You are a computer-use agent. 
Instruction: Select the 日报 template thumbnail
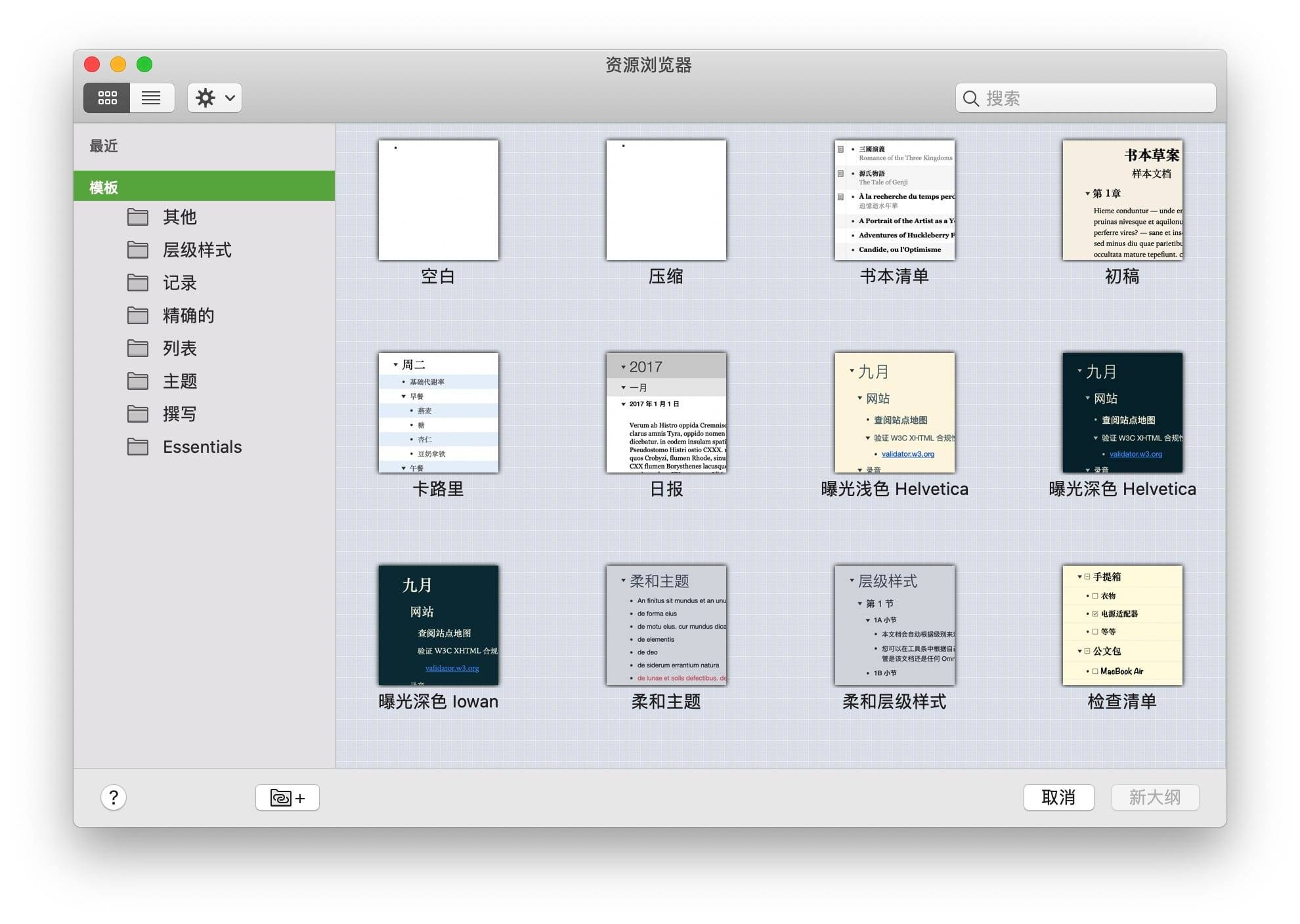[x=666, y=412]
